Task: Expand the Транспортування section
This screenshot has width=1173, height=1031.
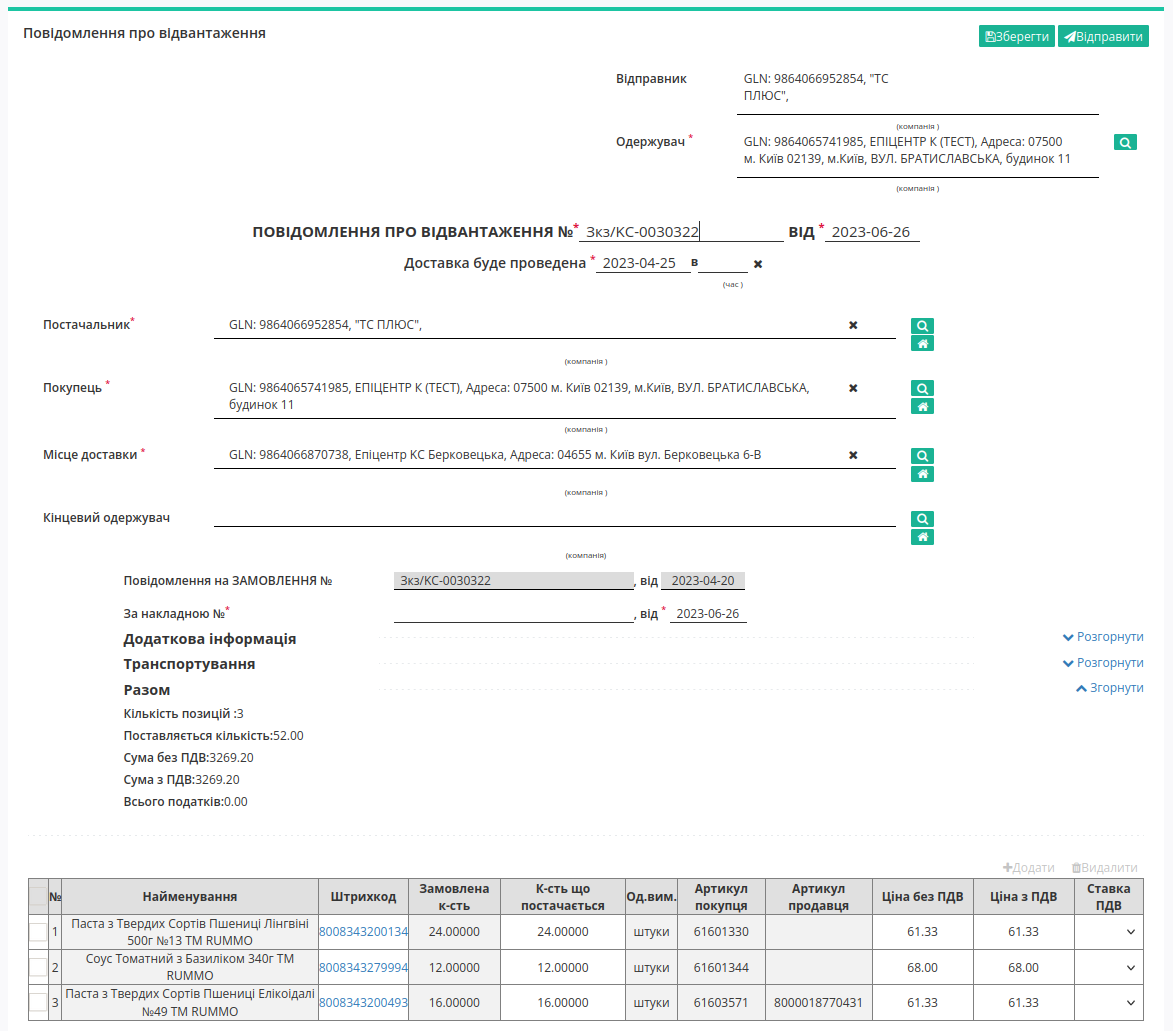Action: (1103, 663)
